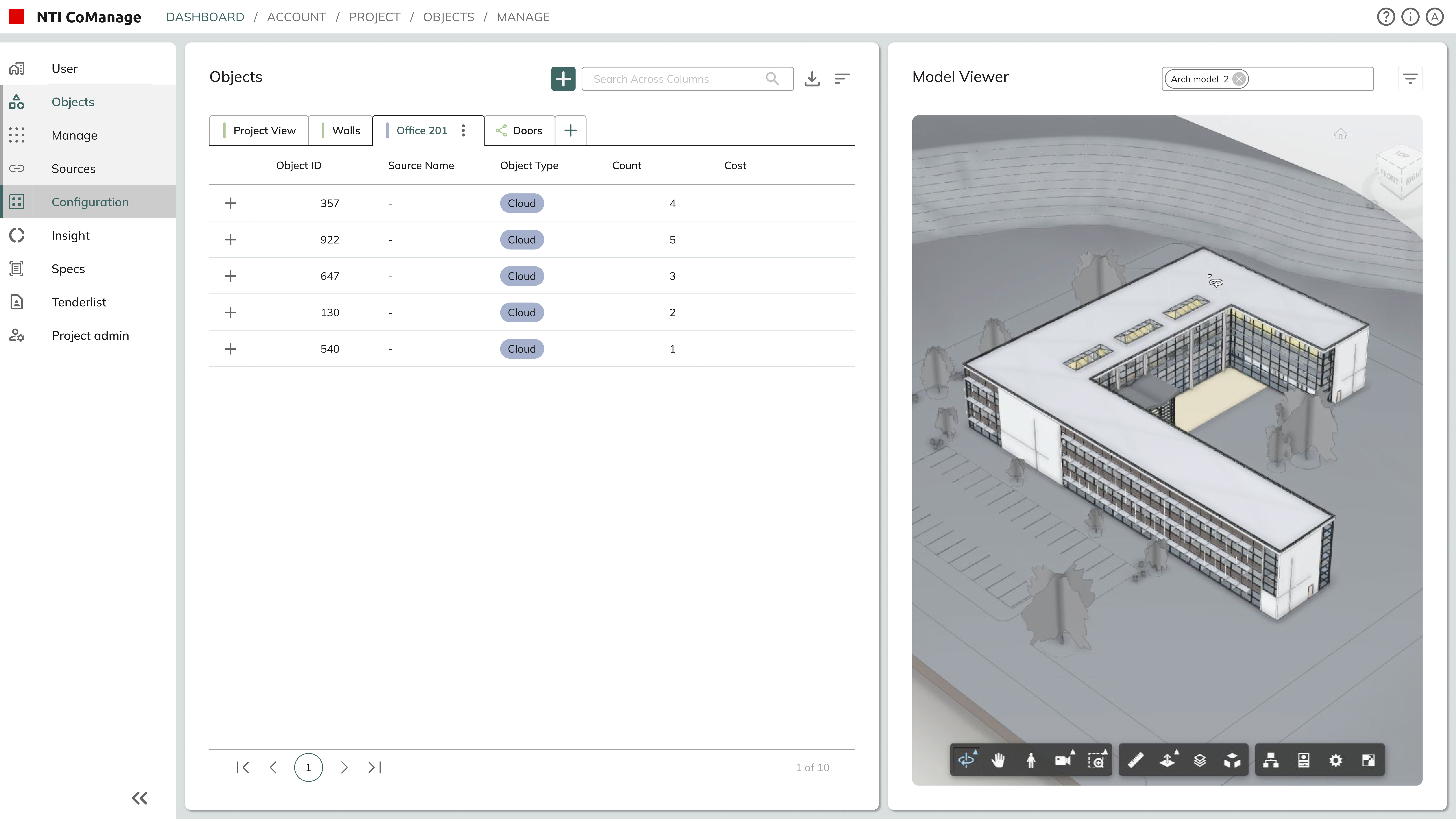This screenshot has height=819, width=1456.
Task: Expand row for object ID 357
Action: coord(230,203)
